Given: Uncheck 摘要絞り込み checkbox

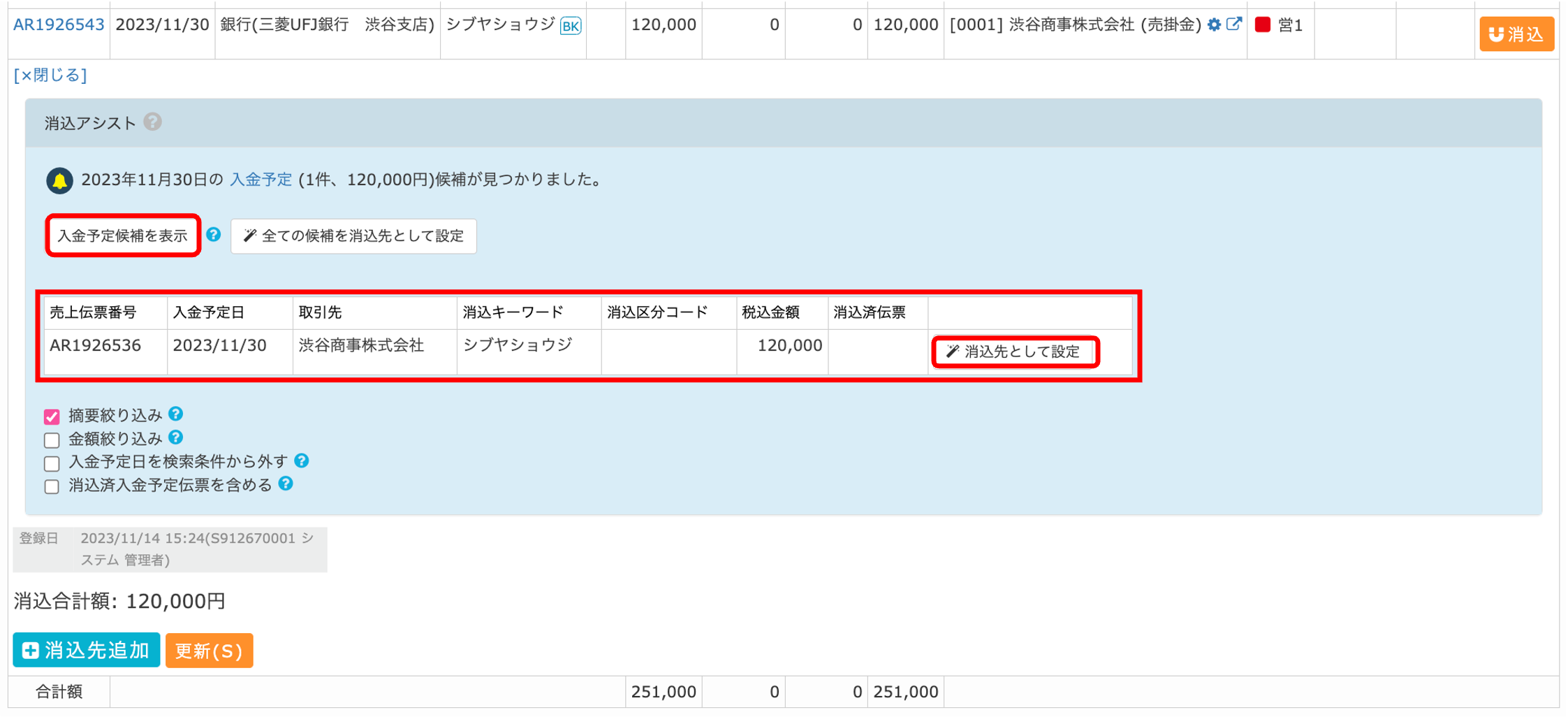Looking at the screenshot, I should (x=52, y=417).
